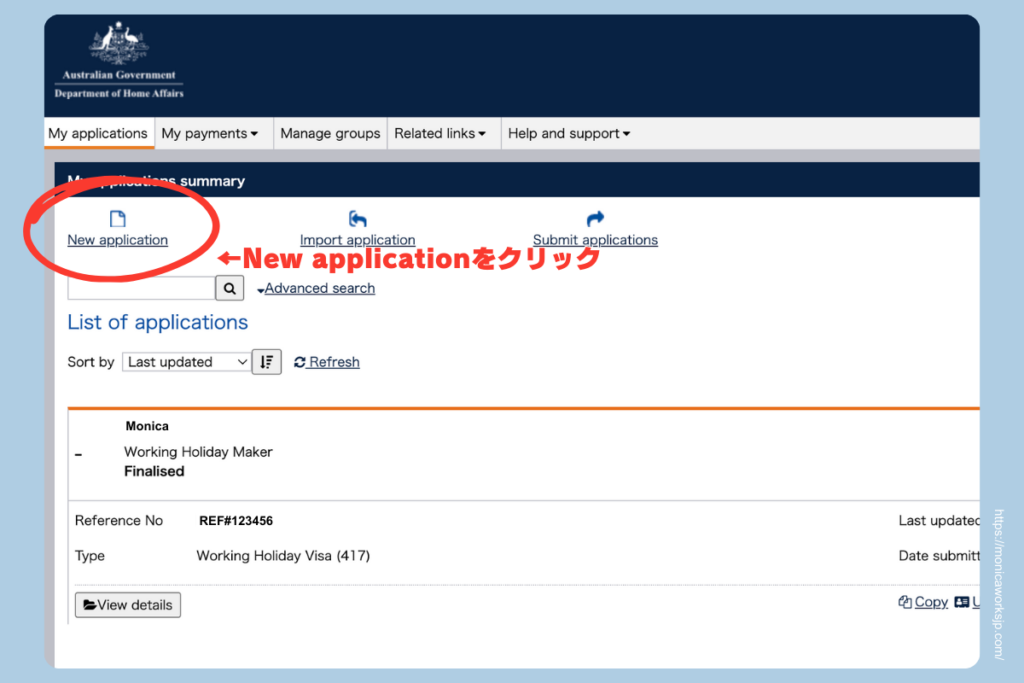Collapse the Monica application entry

(78, 454)
